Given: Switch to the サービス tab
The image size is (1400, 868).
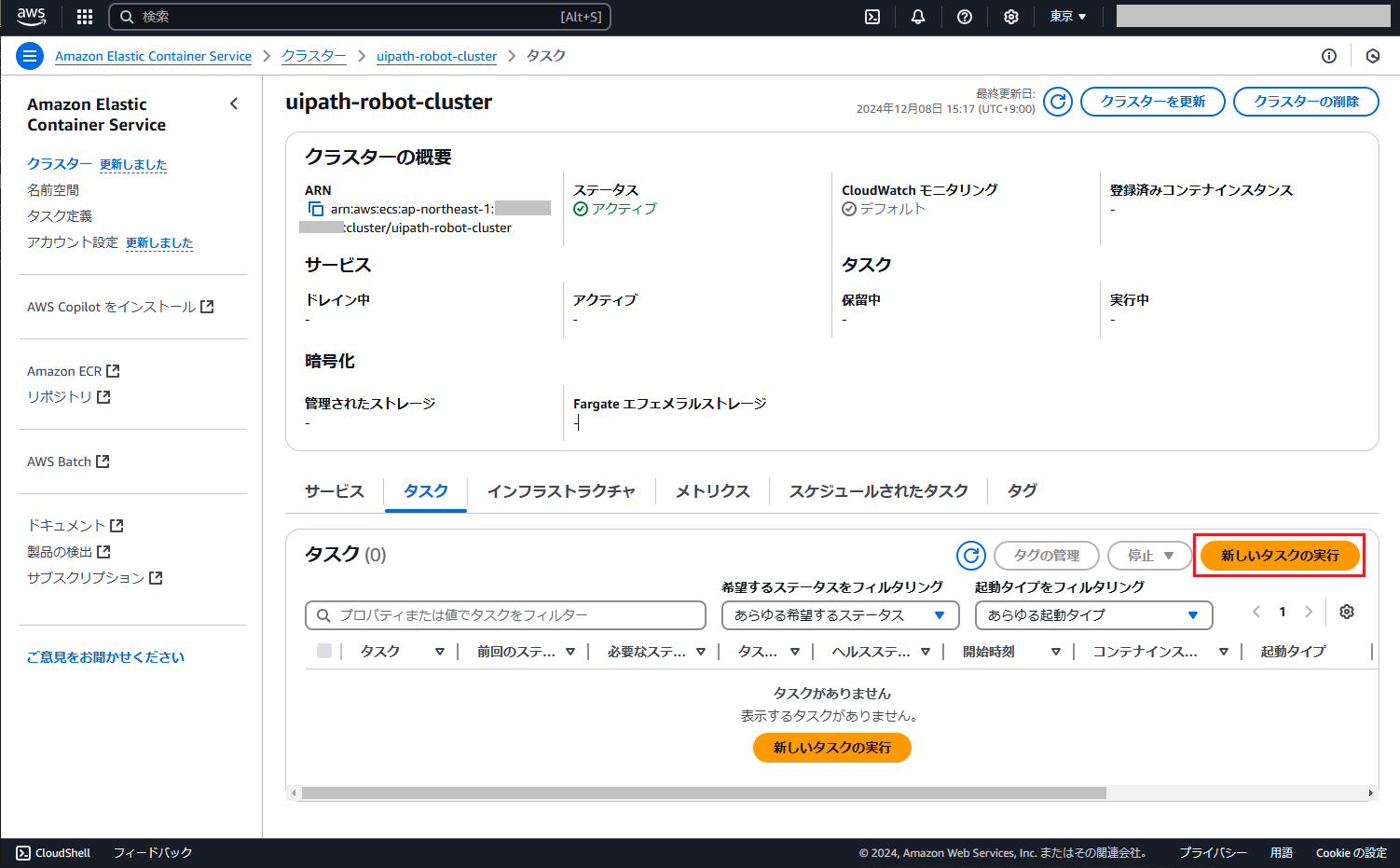Looking at the screenshot, I should coord(335,491).
